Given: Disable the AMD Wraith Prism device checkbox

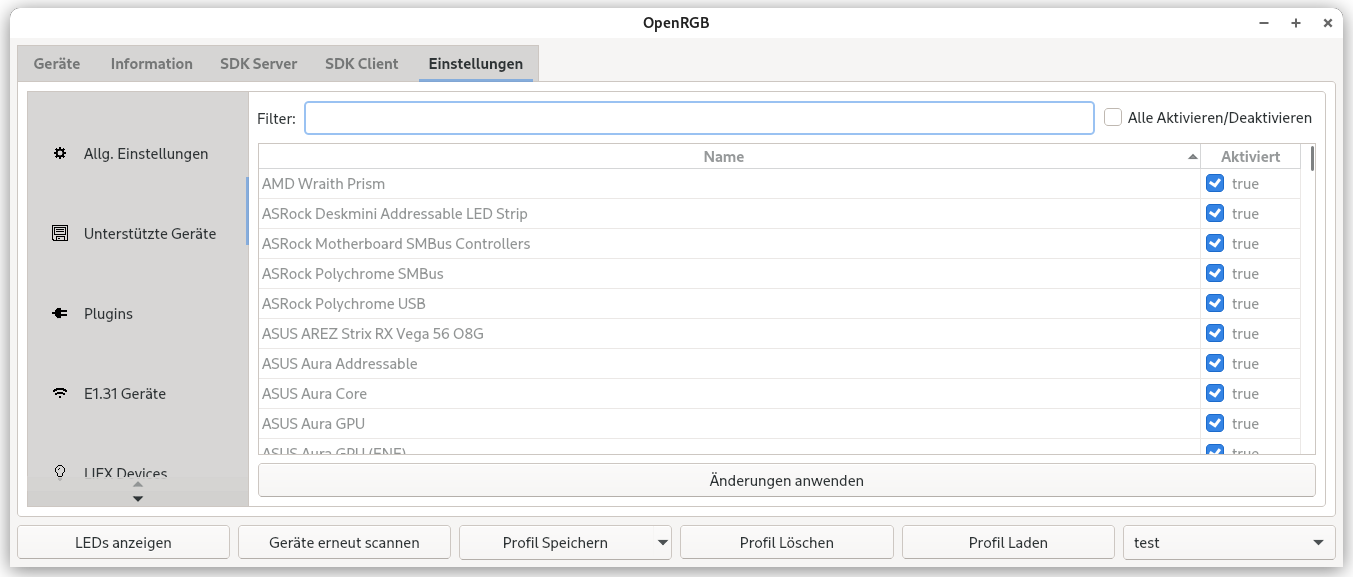Looking at the screenshot, I should tap(1215, 183).
